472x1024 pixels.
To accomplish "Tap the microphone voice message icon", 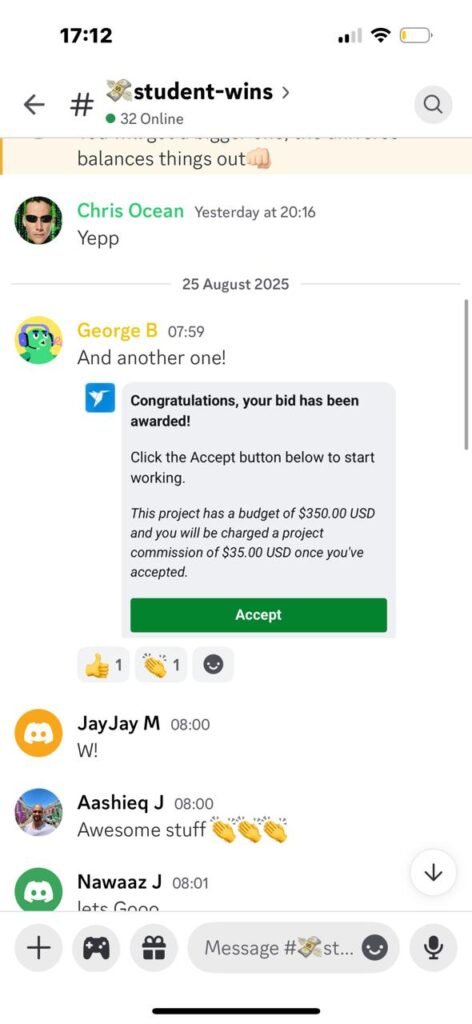I will pyautogui.click(x=433, y=948).
